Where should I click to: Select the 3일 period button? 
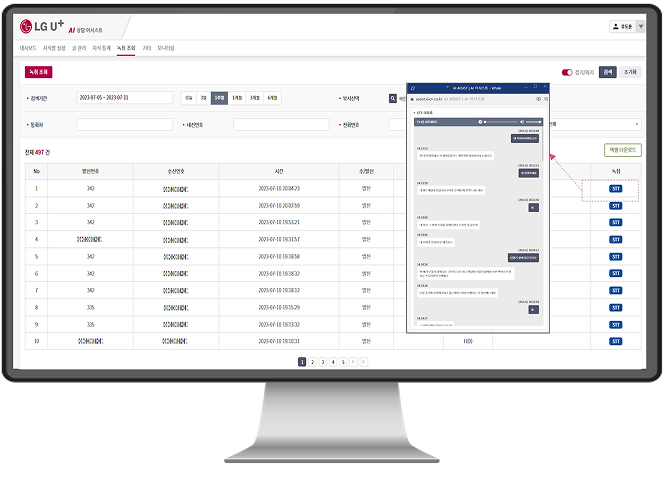pos(204,98)
